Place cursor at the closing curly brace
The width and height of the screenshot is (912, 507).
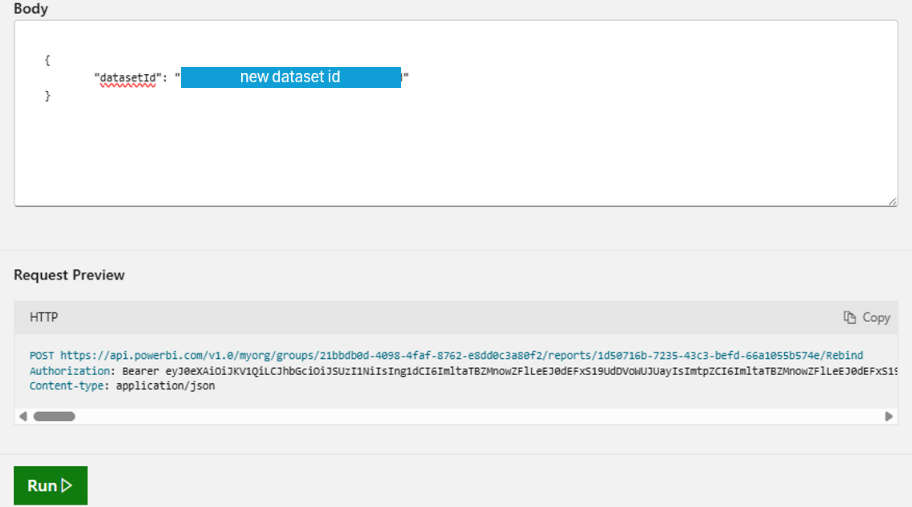[47, 95]
